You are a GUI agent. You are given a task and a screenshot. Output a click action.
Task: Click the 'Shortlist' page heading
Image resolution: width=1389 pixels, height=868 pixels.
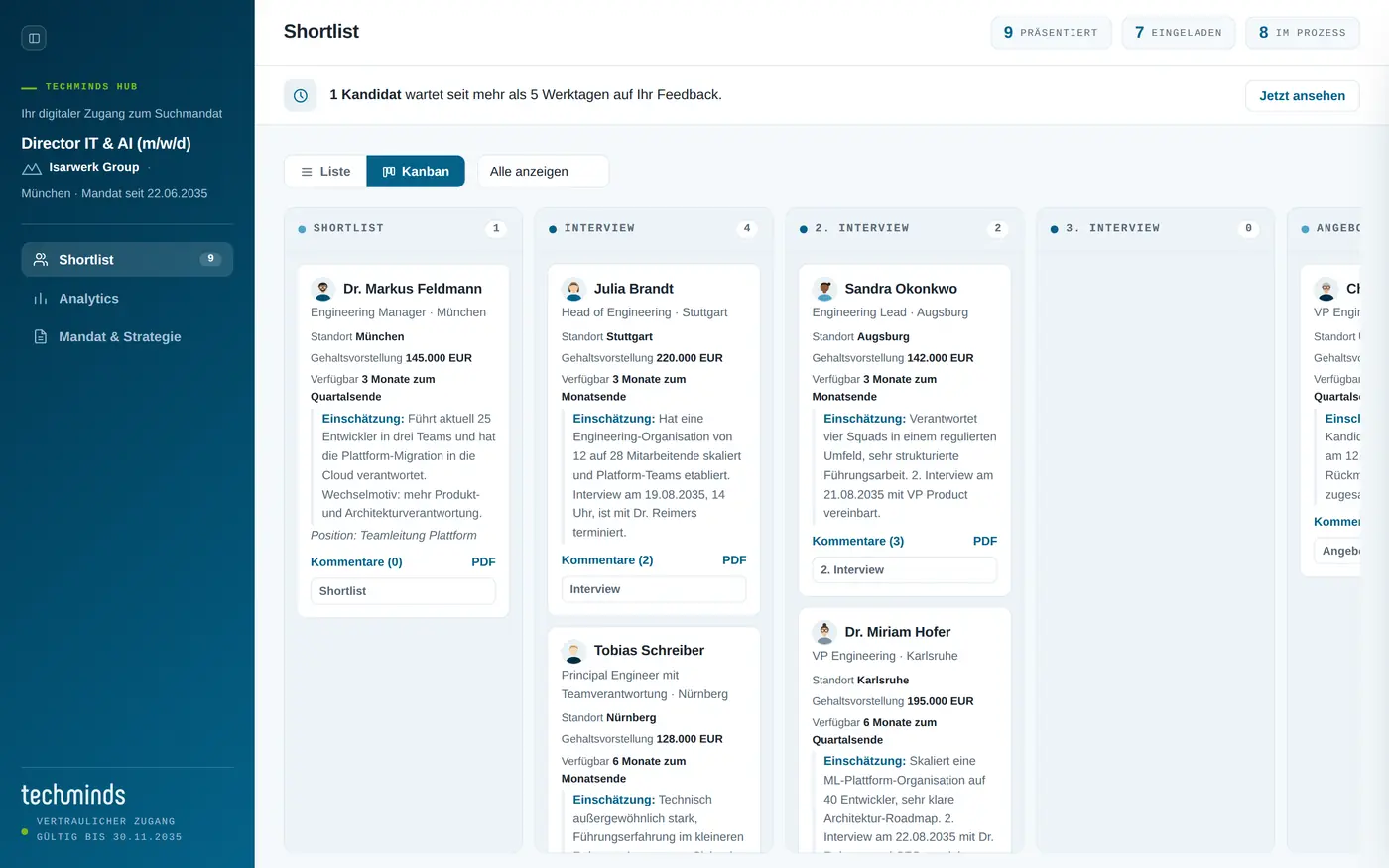(321, 32)
